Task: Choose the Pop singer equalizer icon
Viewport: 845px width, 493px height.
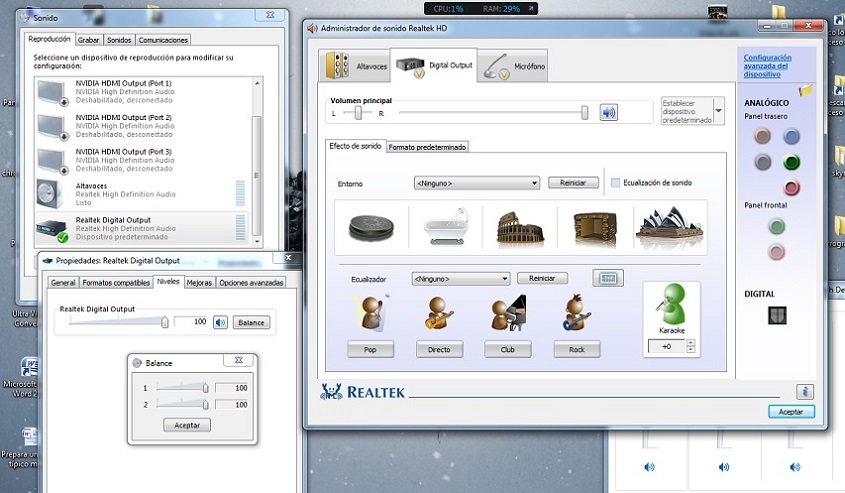Action: click(x=372, y=313)
